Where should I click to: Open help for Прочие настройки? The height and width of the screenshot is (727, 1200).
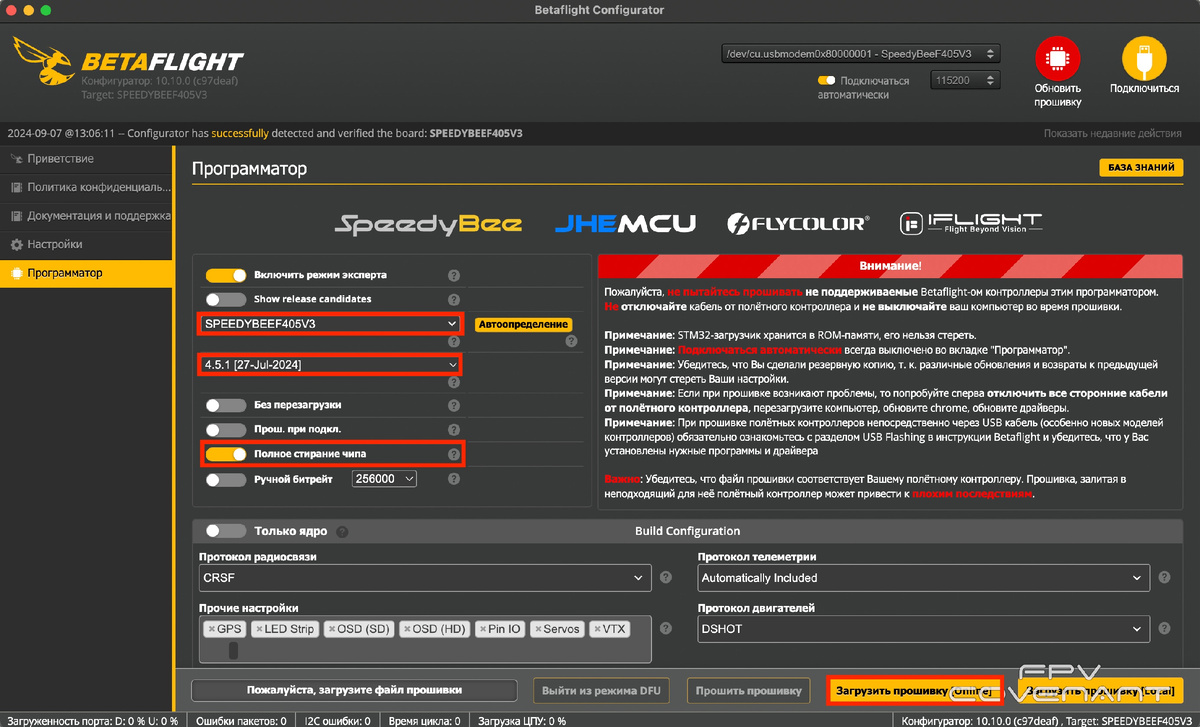pyautogui.click(x=666, y=629)
